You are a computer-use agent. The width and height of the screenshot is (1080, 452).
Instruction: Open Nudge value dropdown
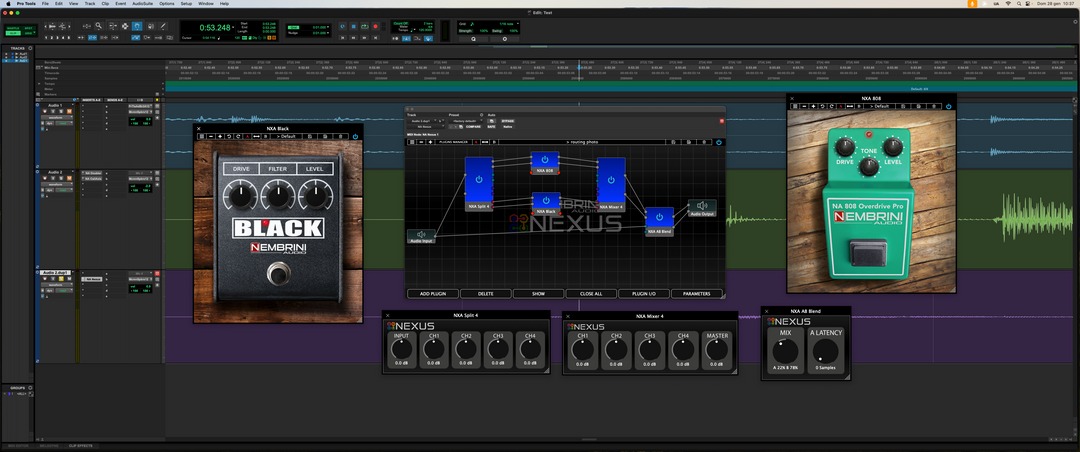[x=320, y=32]
